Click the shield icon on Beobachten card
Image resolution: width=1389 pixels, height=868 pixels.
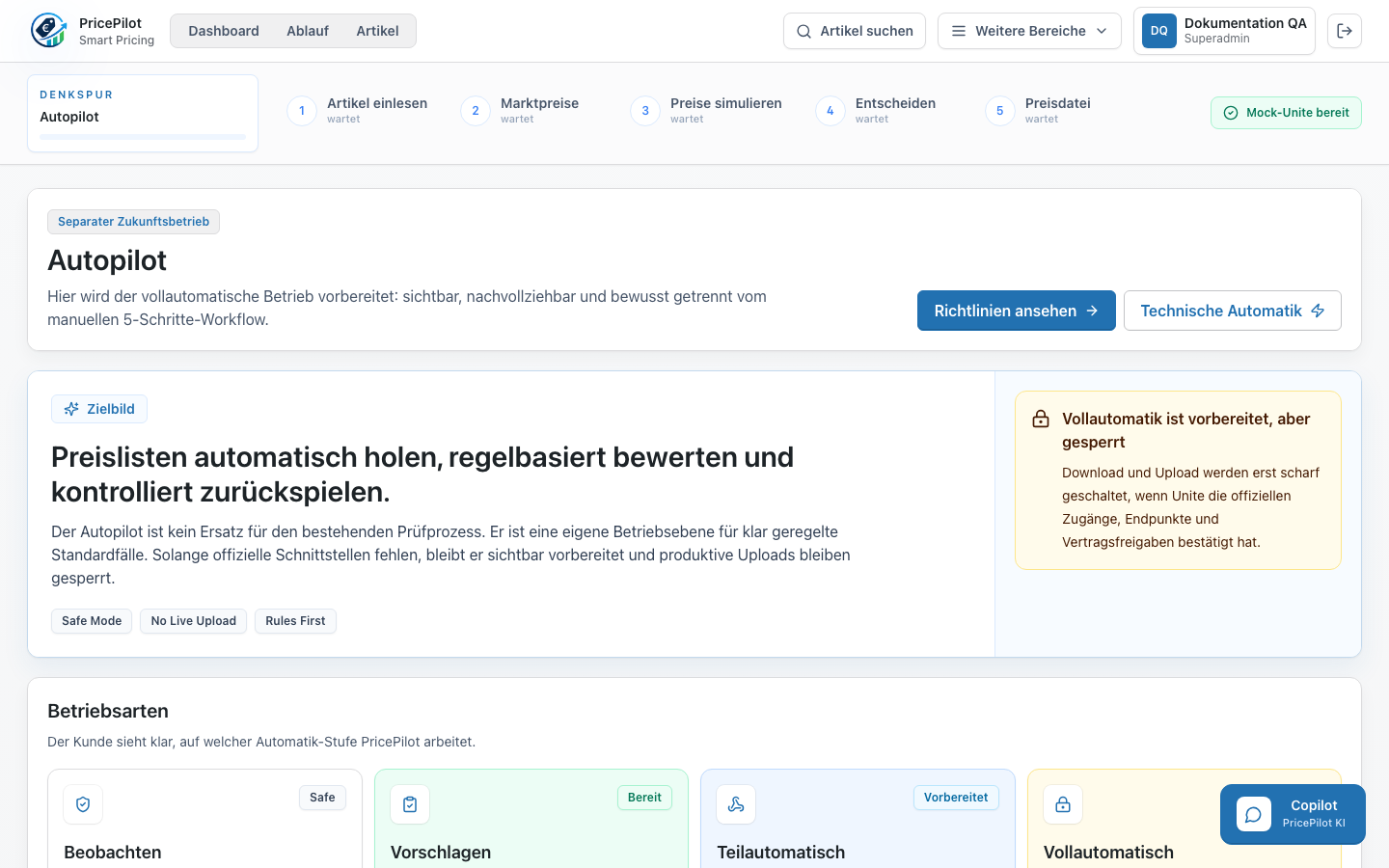click(83, 804)
